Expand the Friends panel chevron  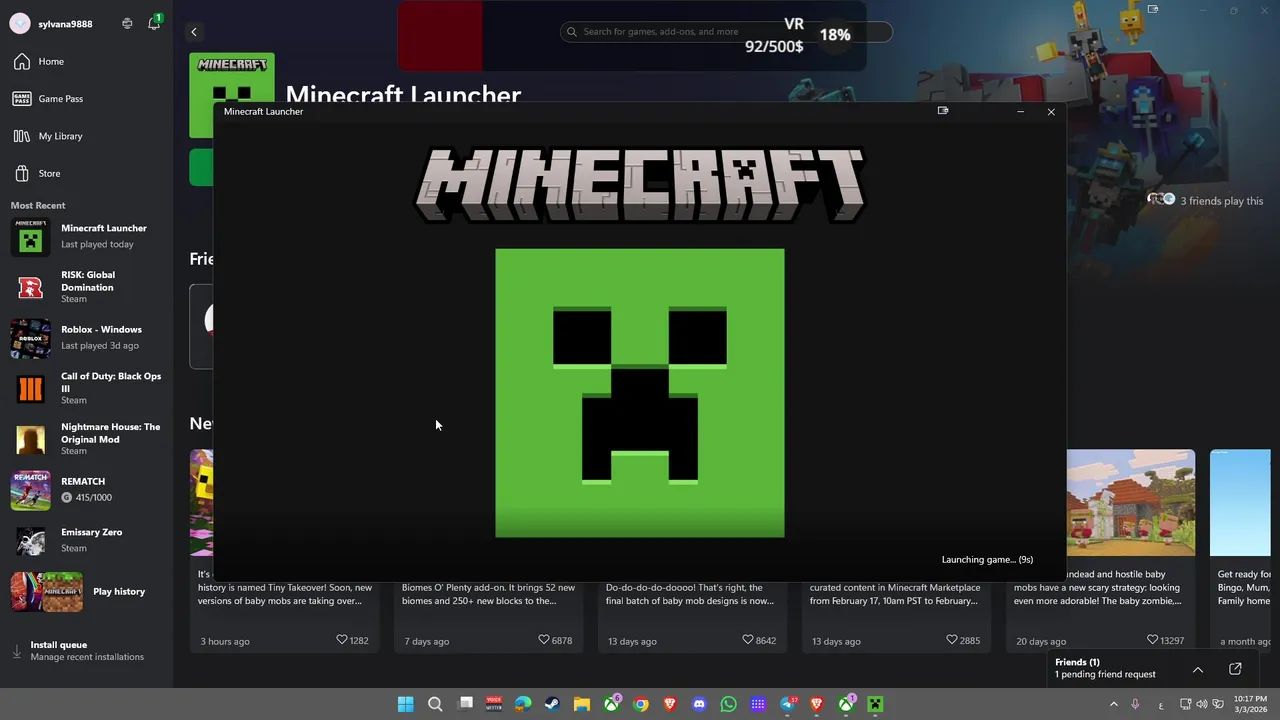click(1198, 669)
